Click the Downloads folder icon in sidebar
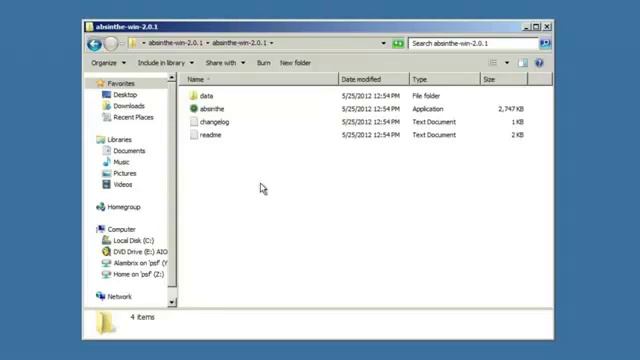 (x=107, y=106)
